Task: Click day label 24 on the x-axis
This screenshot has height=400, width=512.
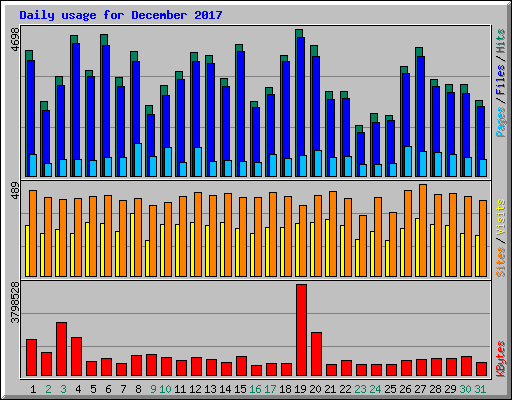Action: 375,389
